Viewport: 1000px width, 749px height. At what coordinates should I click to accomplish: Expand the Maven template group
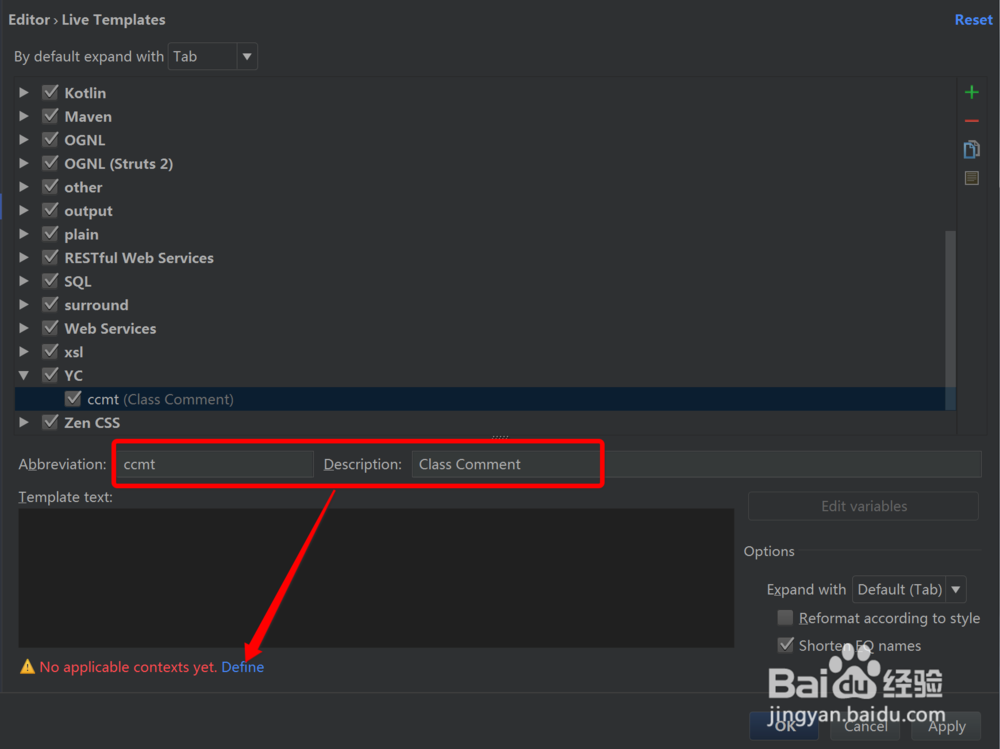click(23, 116)
